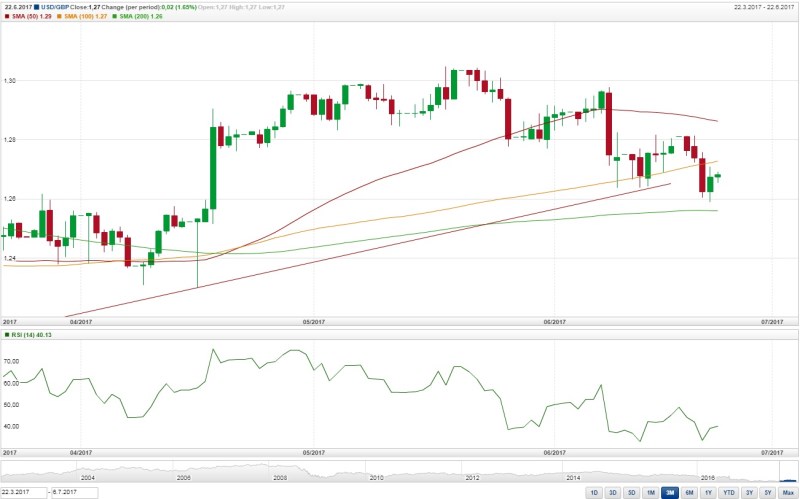800x499 pixels.
Task: Click the 2012 mark on overview timeline
Action: 472,478
